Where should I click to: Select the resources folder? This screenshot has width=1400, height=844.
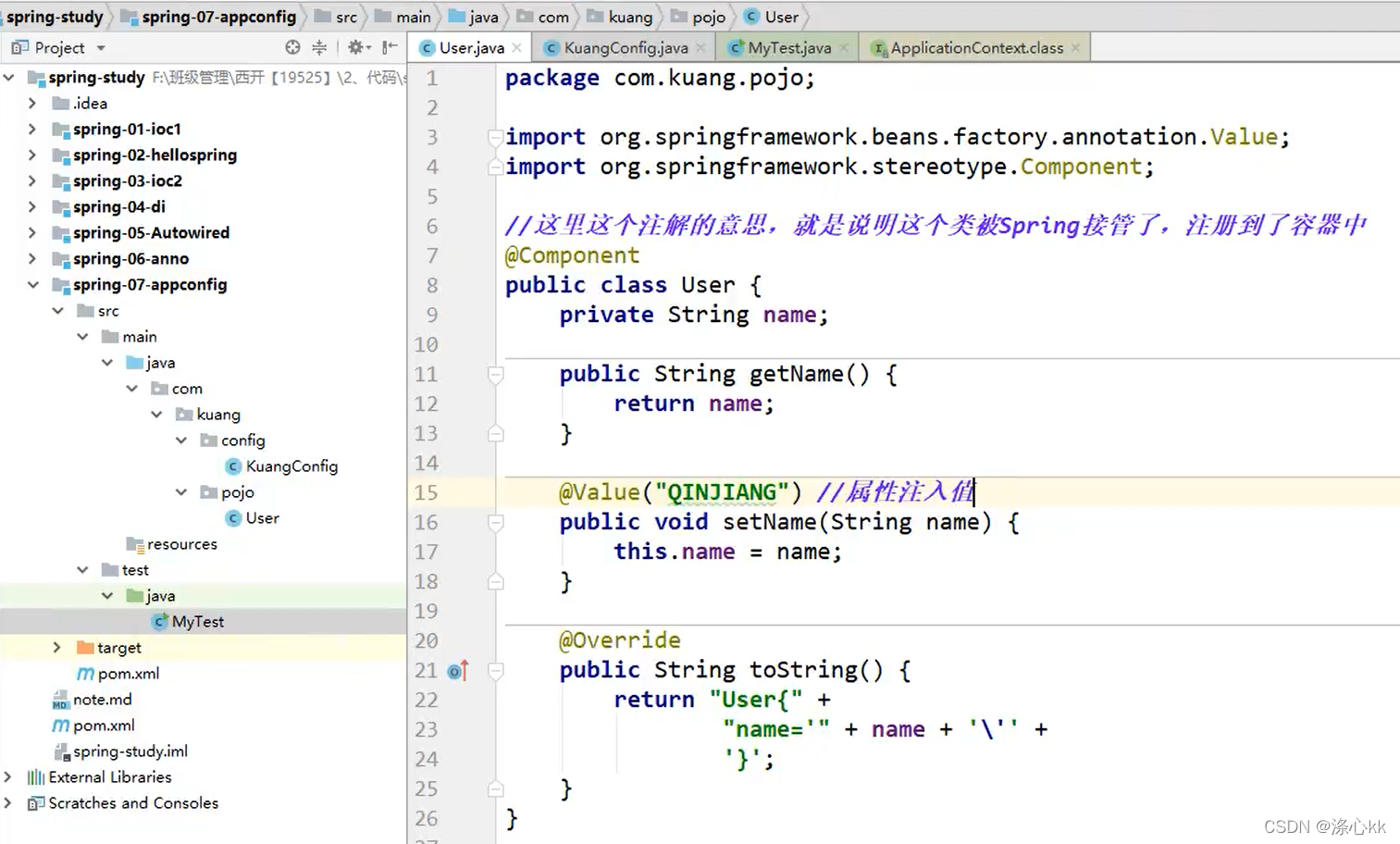[x=172, y=544]
